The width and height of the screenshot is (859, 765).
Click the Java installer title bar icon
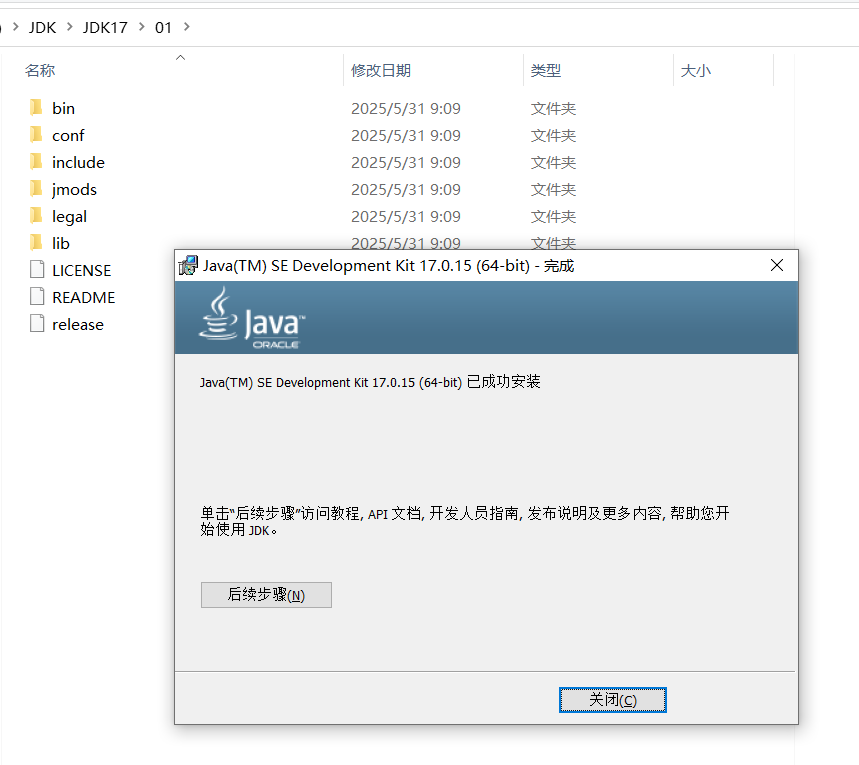coord(188,266)
